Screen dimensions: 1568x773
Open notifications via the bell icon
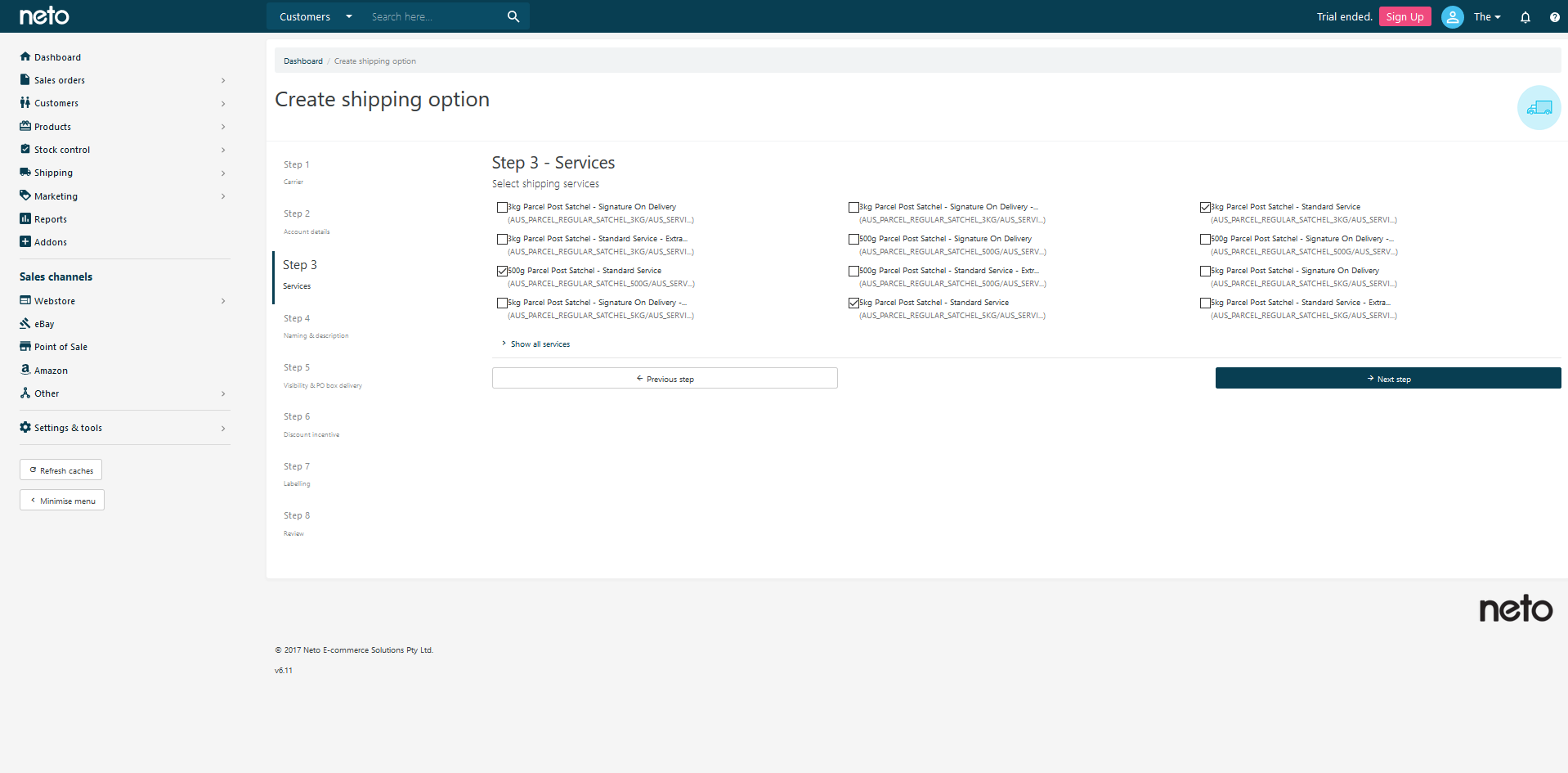[x=1525, y=17]
